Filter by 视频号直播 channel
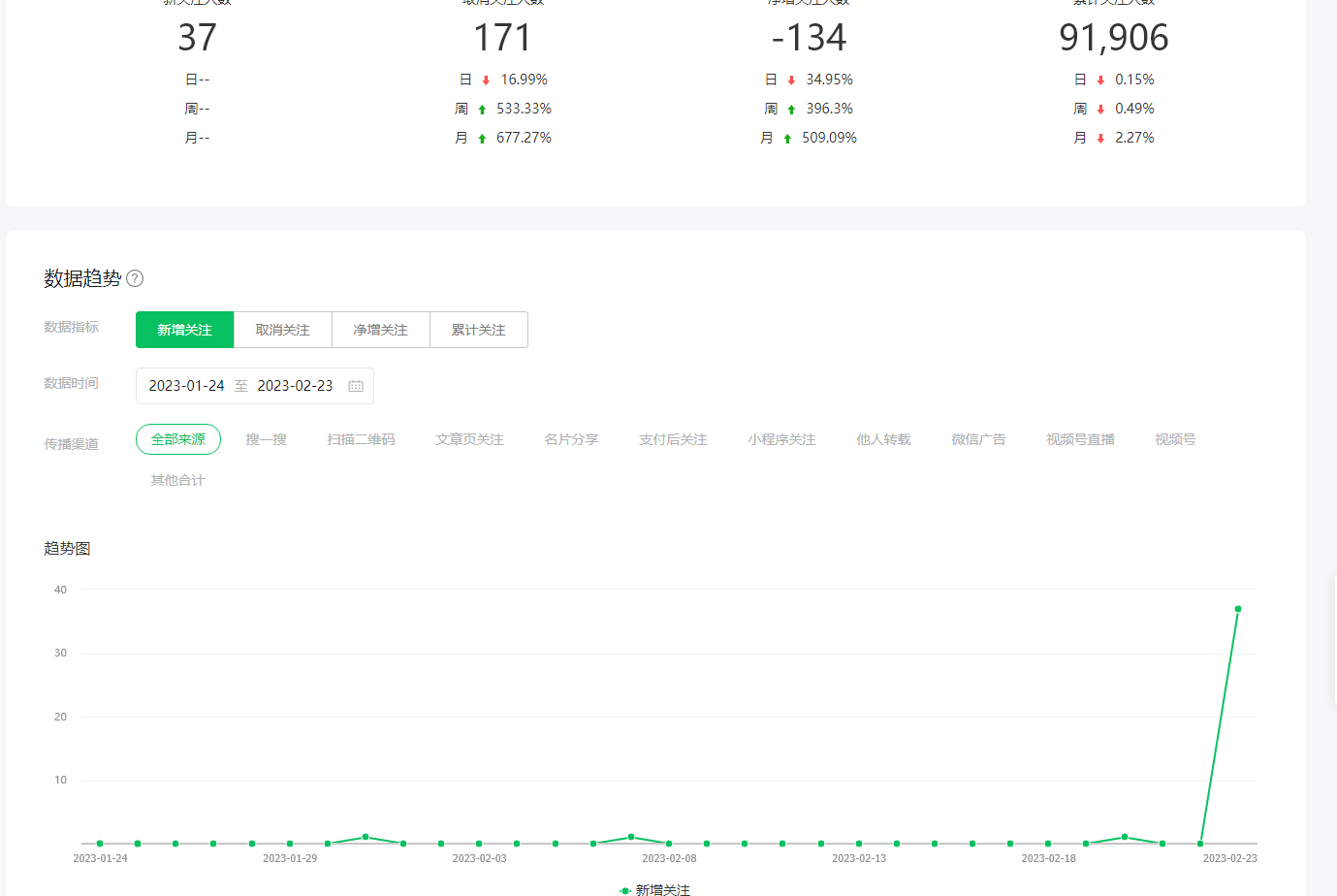 1080,439
